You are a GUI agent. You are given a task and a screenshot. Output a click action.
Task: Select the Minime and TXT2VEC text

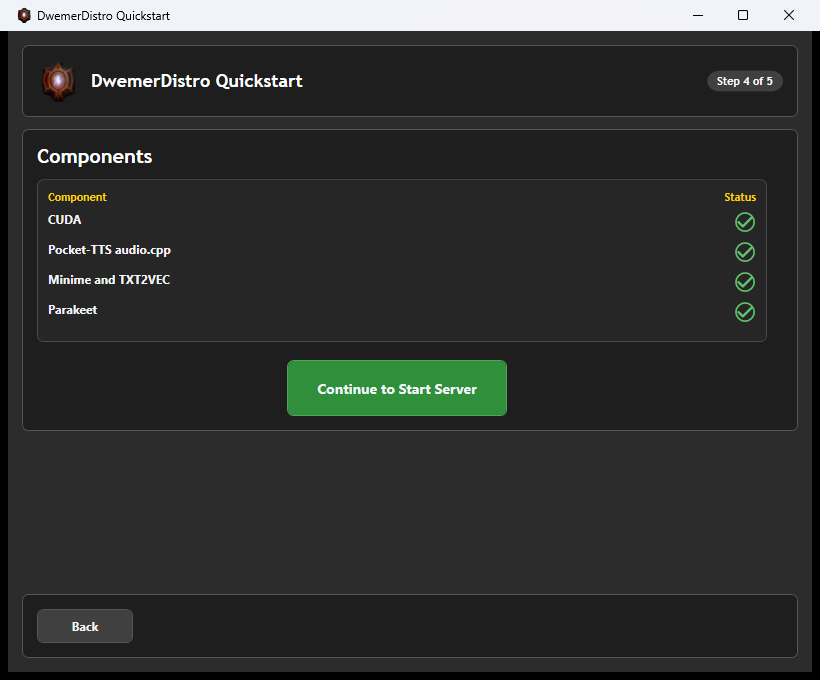click(x=109, y=280)
